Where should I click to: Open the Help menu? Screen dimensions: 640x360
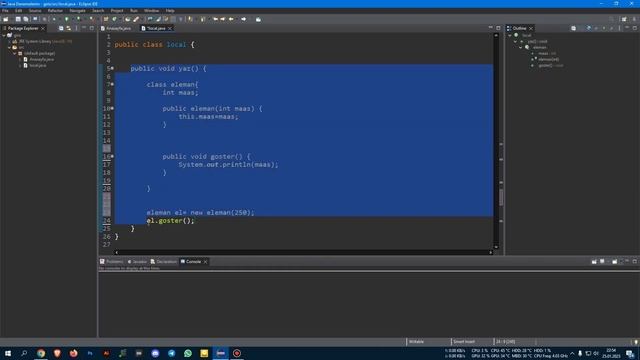pos(170,11)
